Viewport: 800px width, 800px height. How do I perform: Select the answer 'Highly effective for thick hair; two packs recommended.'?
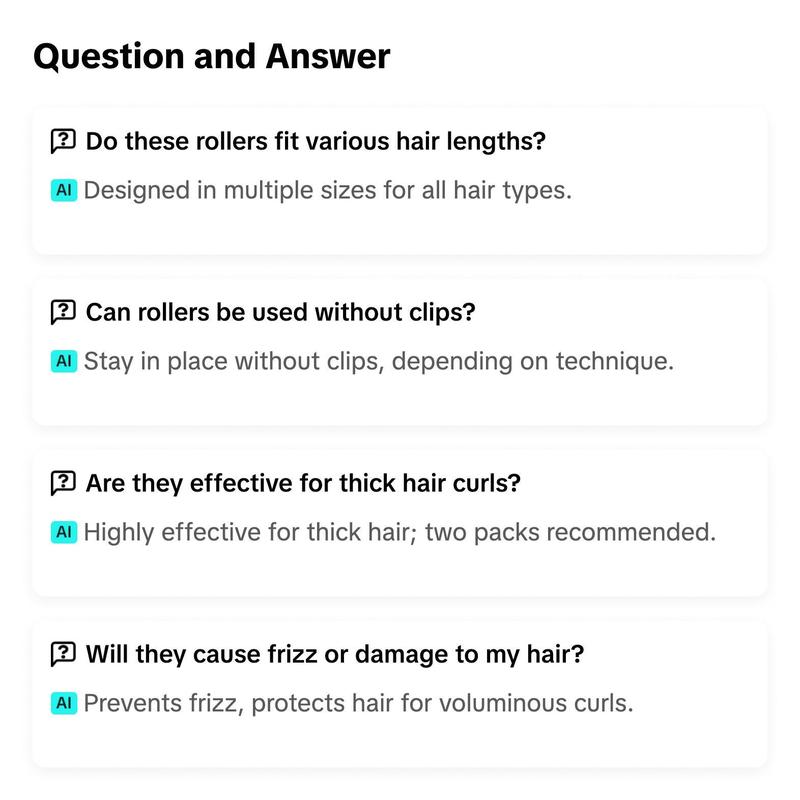pyautogui.click(x=399, y=532)
